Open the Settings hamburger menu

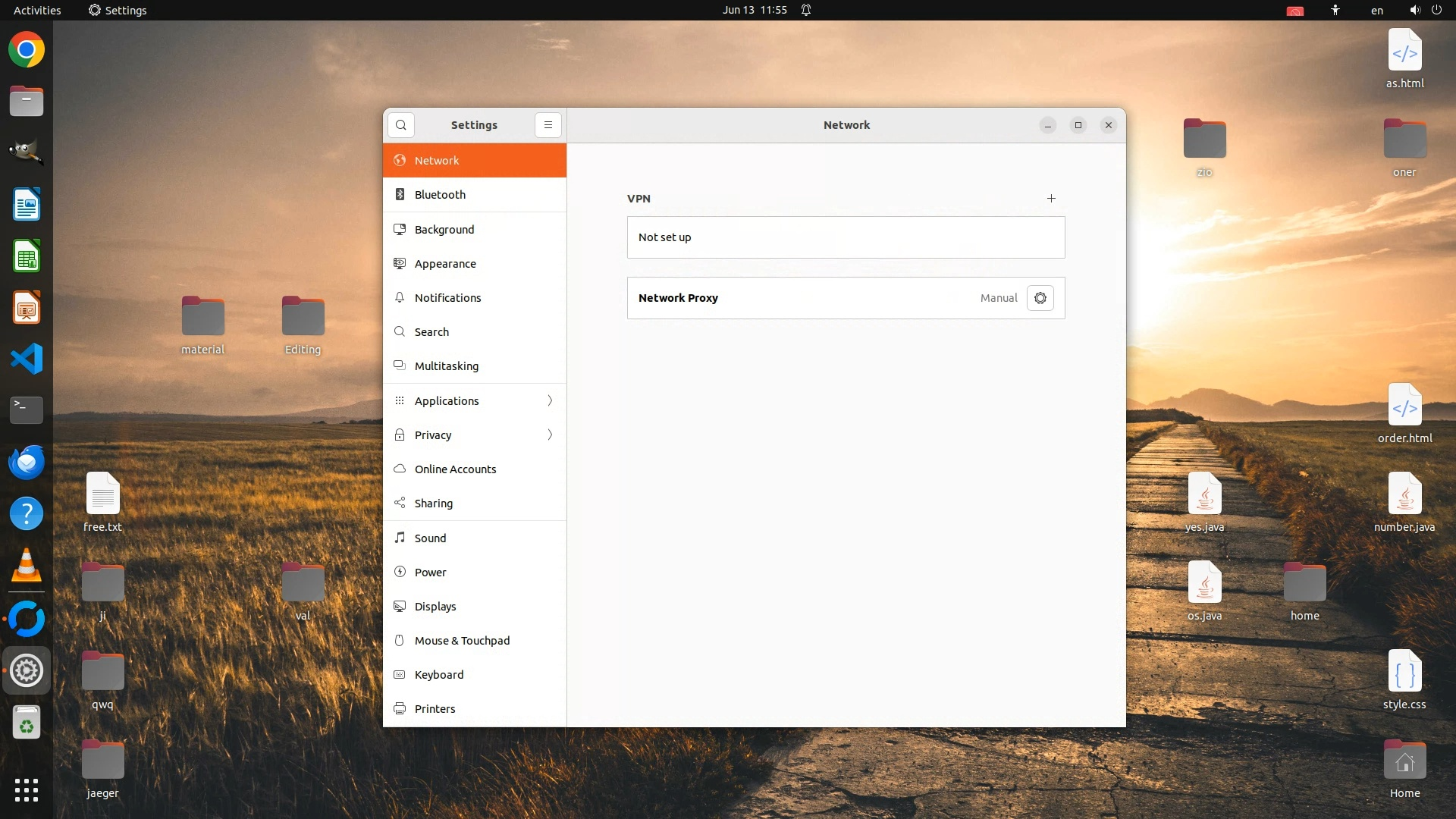pos(548,125)
